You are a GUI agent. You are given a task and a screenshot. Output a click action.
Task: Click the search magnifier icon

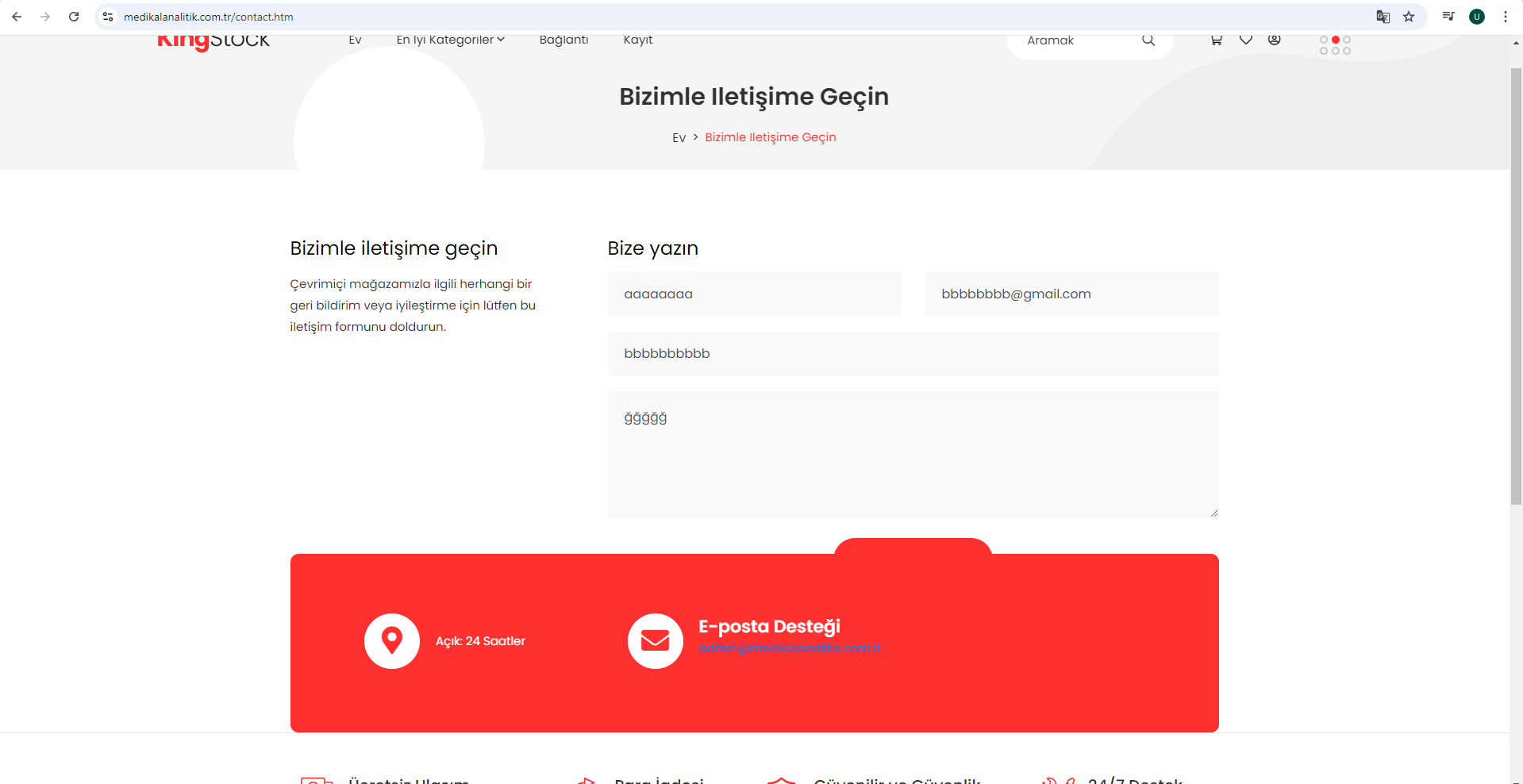click(1148, 40)
